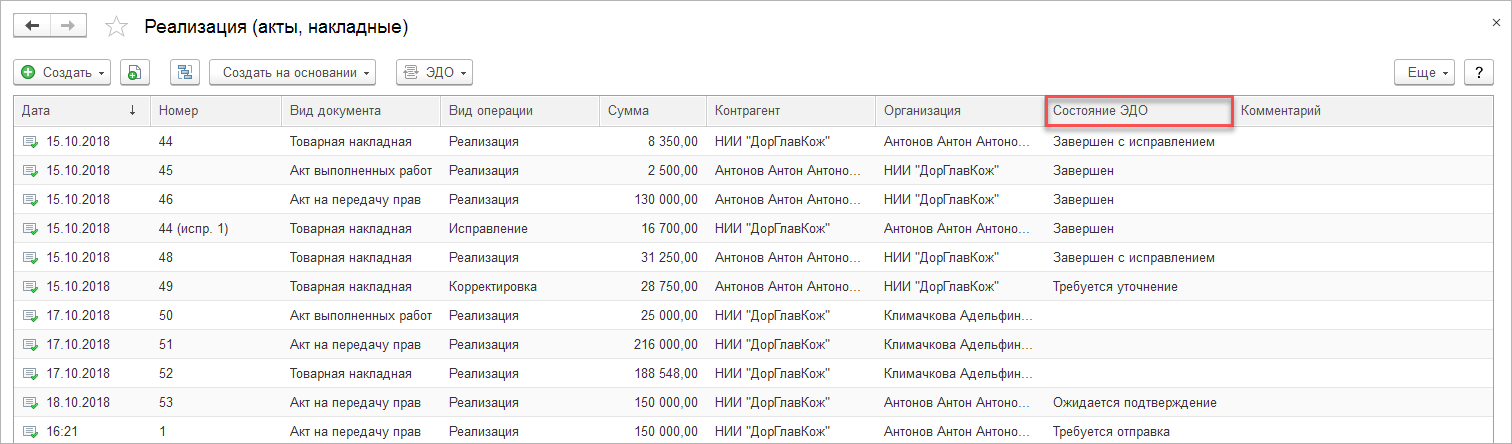Viewport: 1512px width, 444px height.
Task: Select the Требуется уточнение status cell
Action: 1115,287
